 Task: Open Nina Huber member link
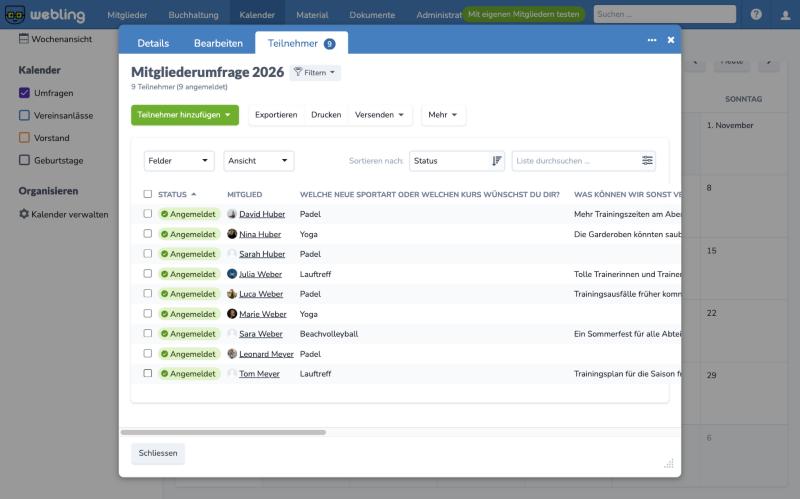(x=260, y=234)
